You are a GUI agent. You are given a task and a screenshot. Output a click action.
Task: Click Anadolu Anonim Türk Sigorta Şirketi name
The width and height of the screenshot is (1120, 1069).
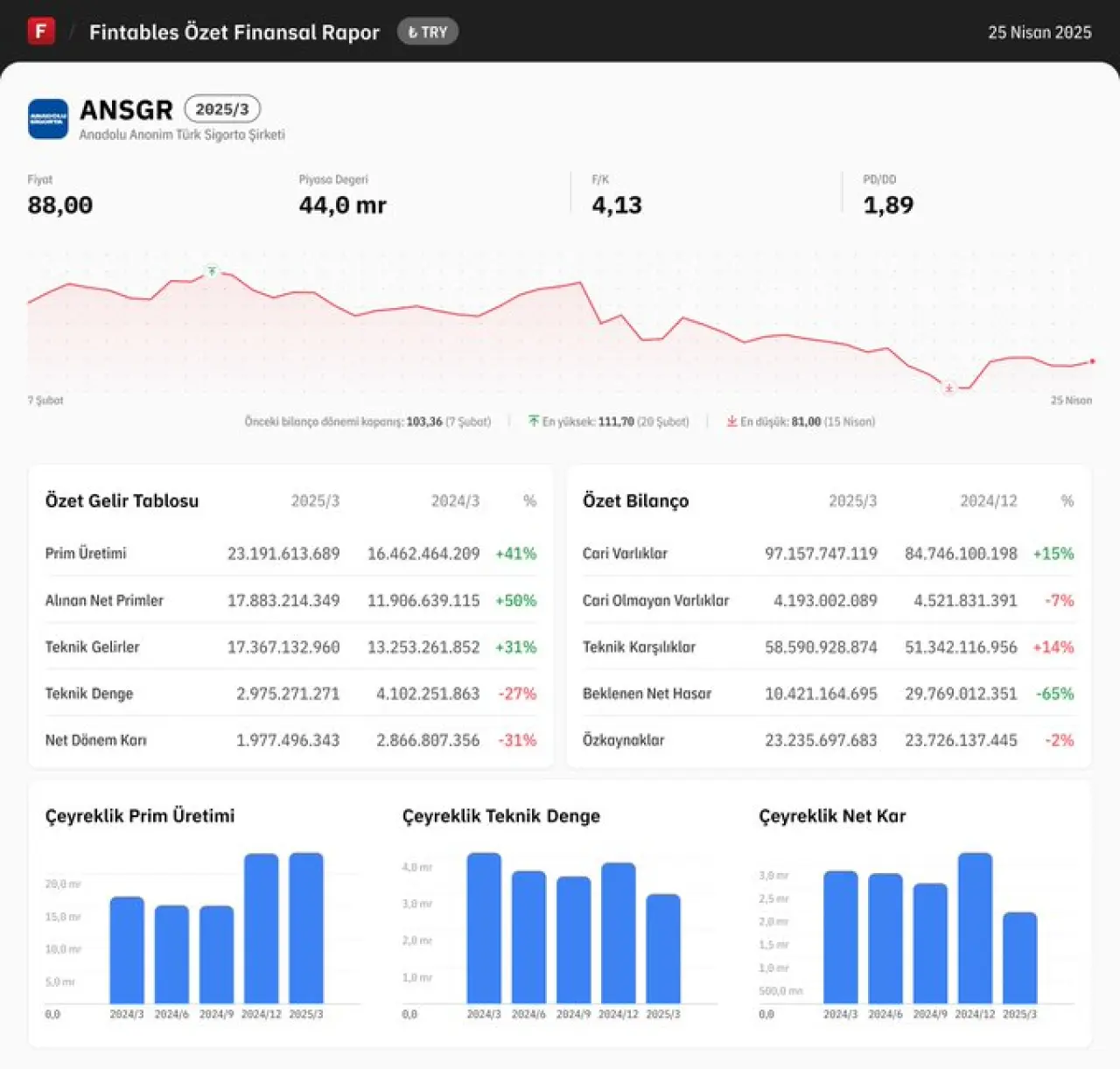[182, 135]
